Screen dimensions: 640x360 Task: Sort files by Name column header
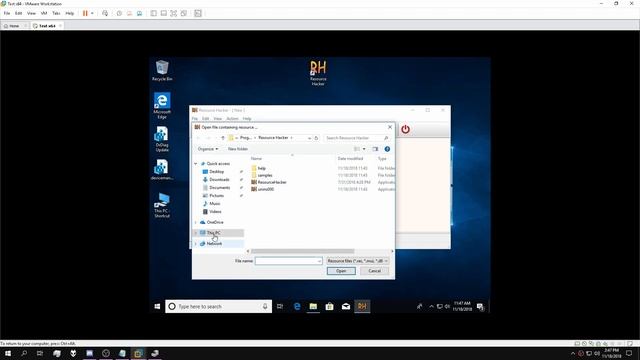(x=256, y=158)
